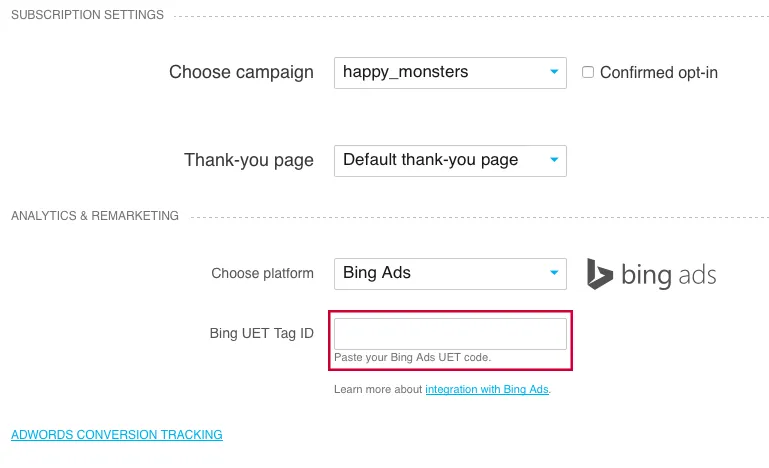The height and width of the screenshot is (468, 769).
Task: Click the Bing 'b' logo icon
Action: (599, 274)
